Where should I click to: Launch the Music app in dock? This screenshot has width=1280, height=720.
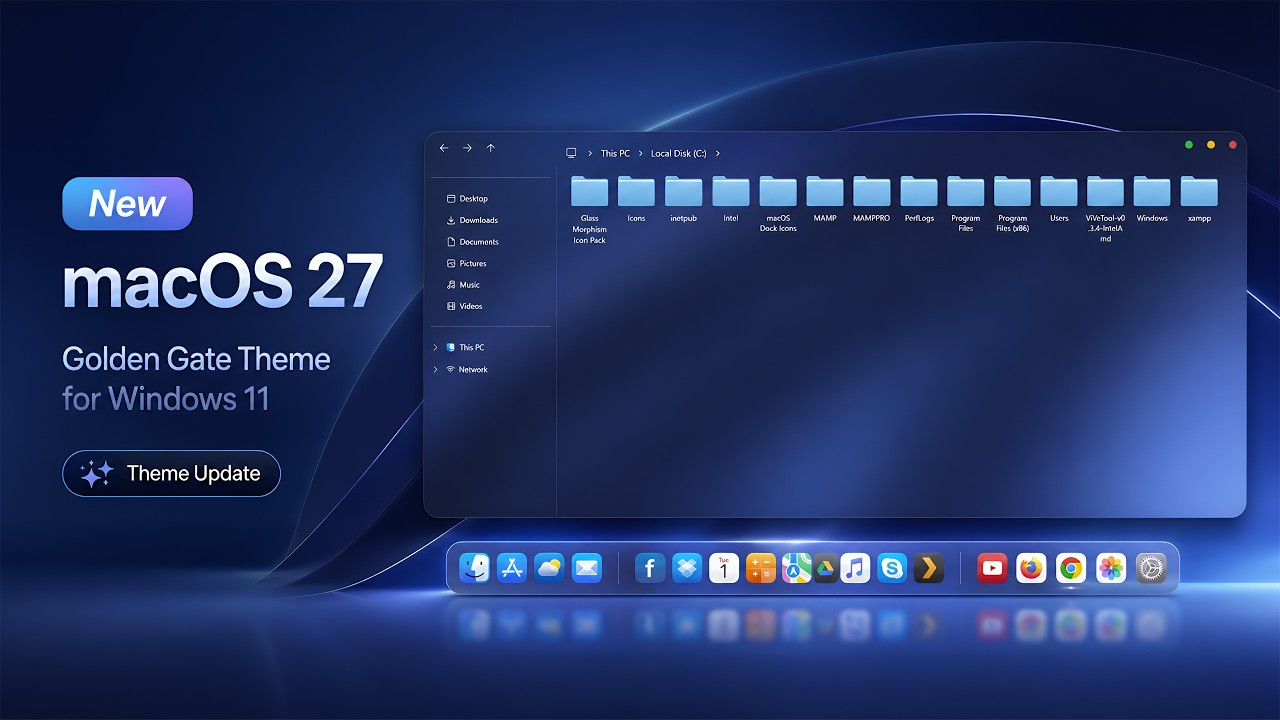(855, 568)
